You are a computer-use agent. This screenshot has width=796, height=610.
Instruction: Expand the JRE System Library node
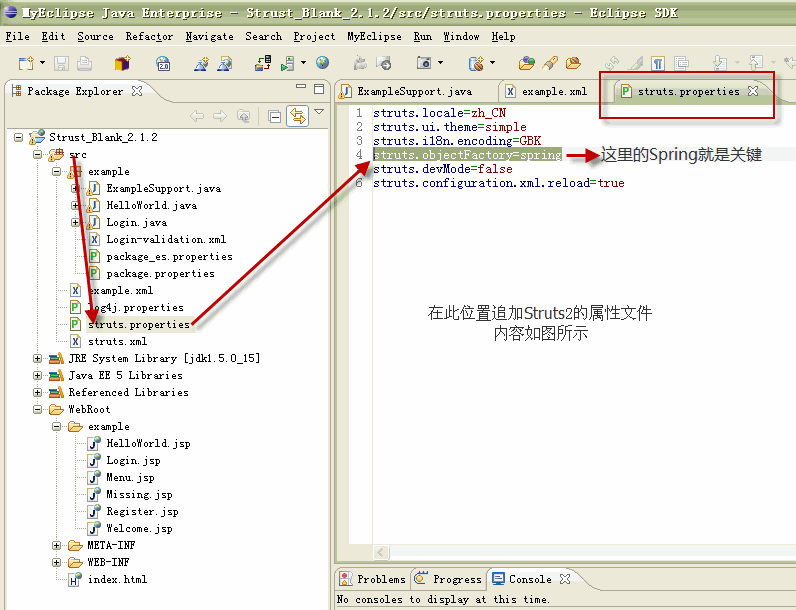[x=38, y=358]
